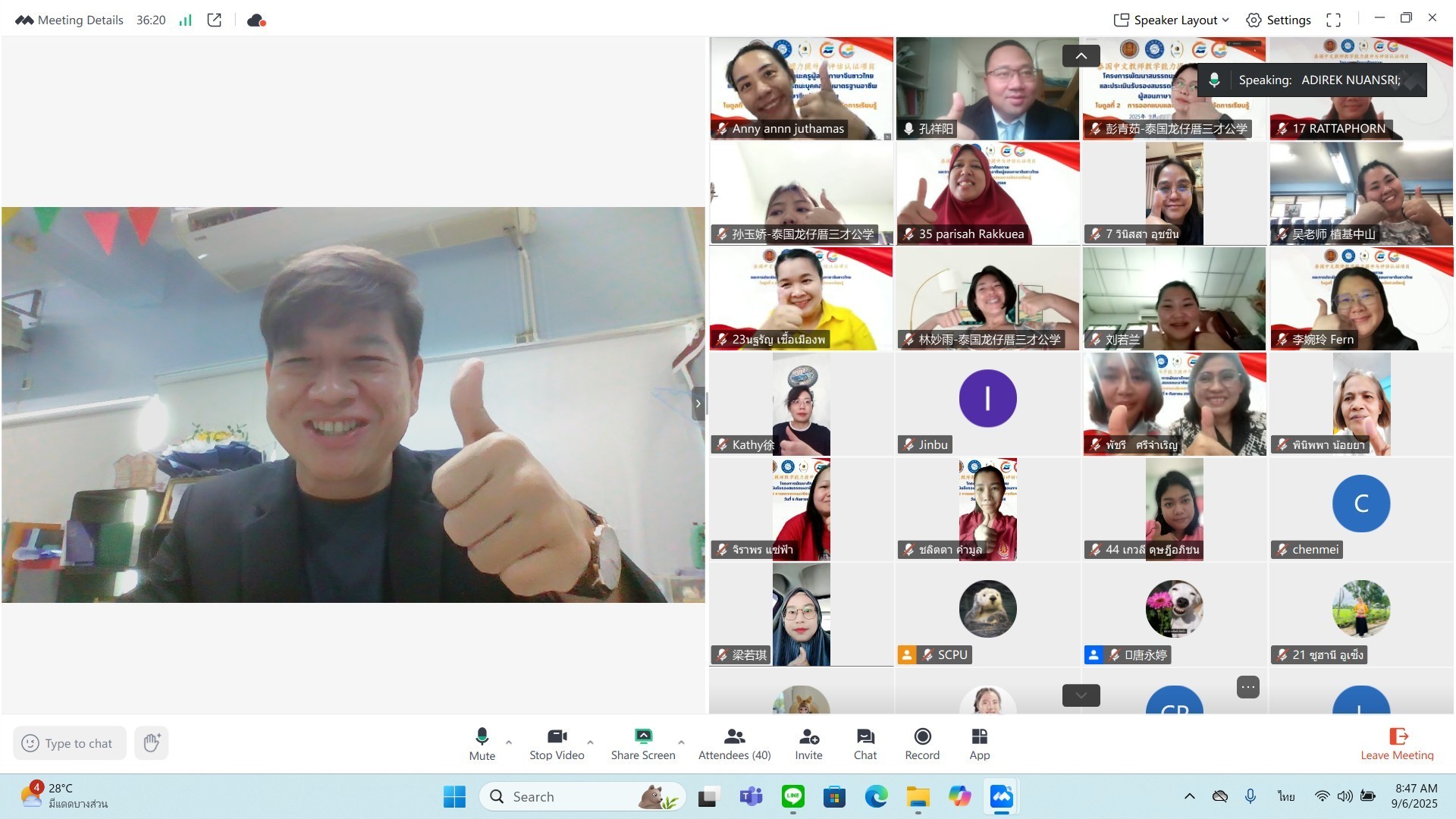Click the raise hand icon

152,743
